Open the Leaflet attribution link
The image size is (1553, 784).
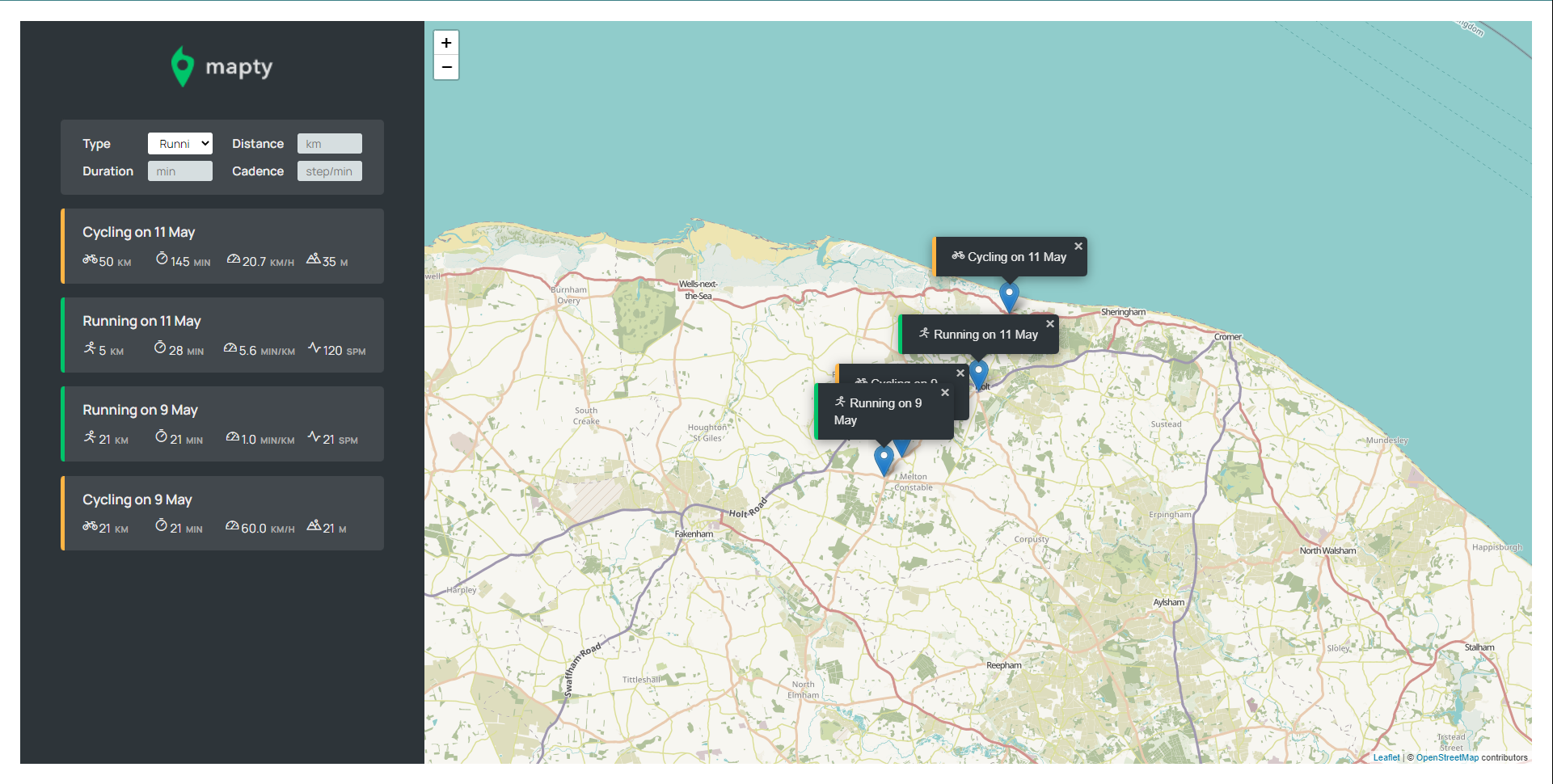click(x=1386, y=757)
